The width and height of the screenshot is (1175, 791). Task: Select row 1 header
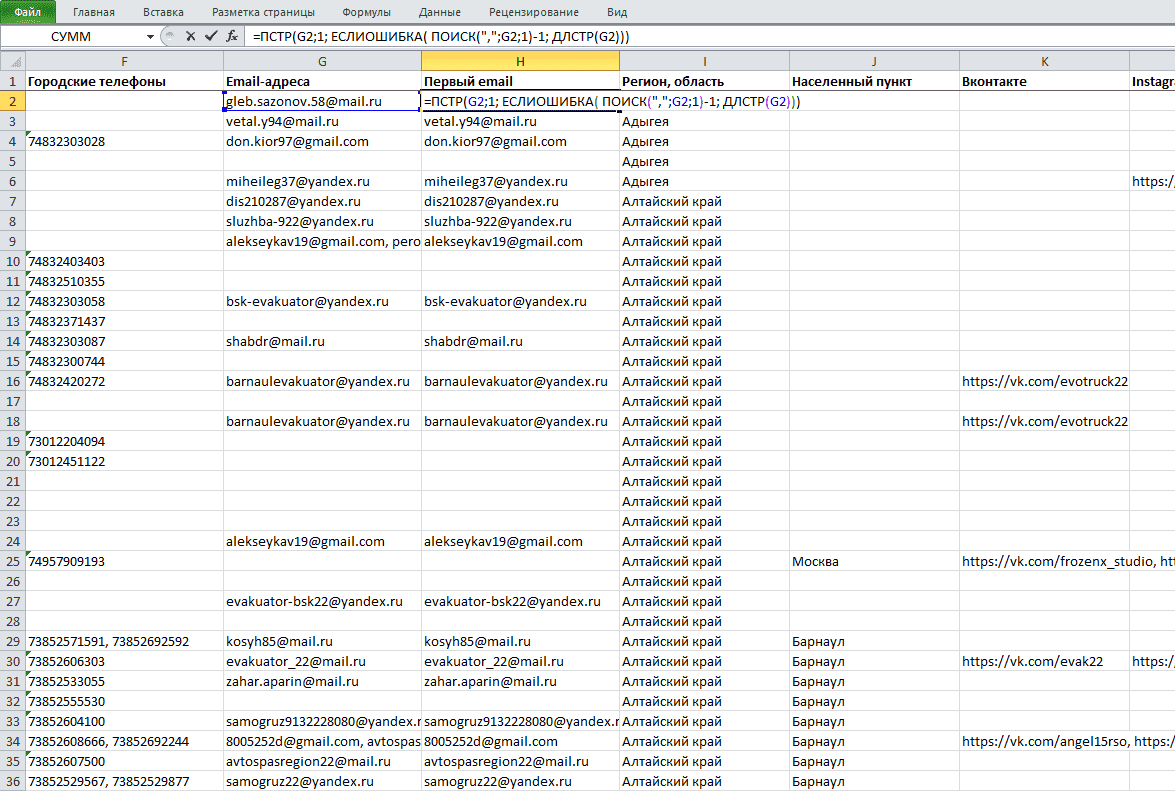click(13, 81)
